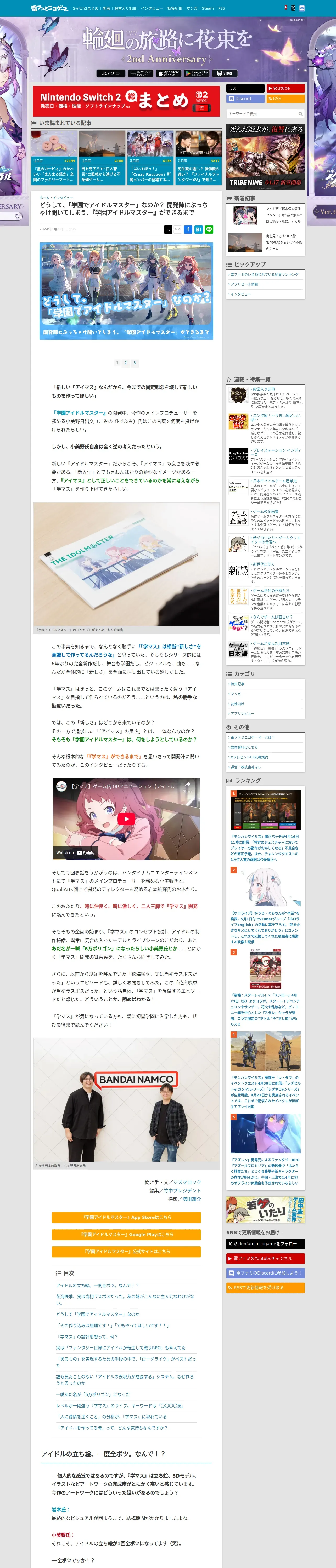The width and height of the screenshot is (336, 1568).
Task: Open 星のカービィ まんまる焼き article thumbnail
Action: point(54,144)
